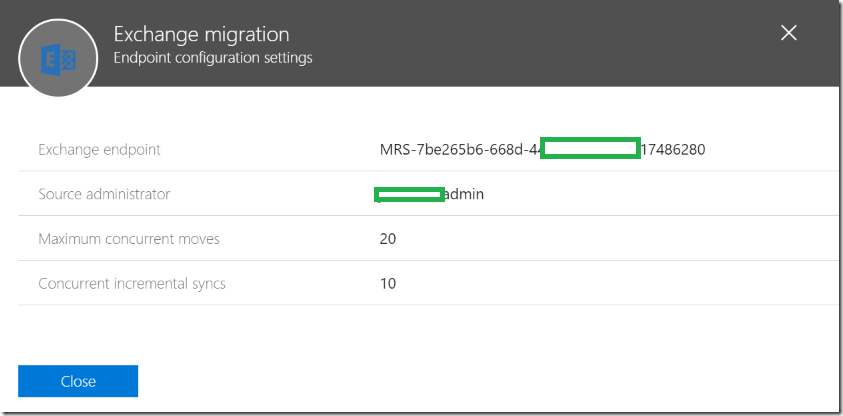The height and width of the screenshot is (416, 843).
Task: Click the blue Close button
Action: 78,381
